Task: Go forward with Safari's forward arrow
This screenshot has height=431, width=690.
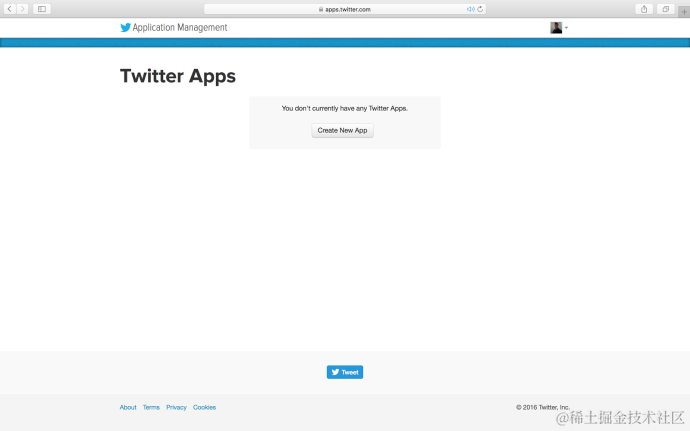Action: (x=22, y=9)
